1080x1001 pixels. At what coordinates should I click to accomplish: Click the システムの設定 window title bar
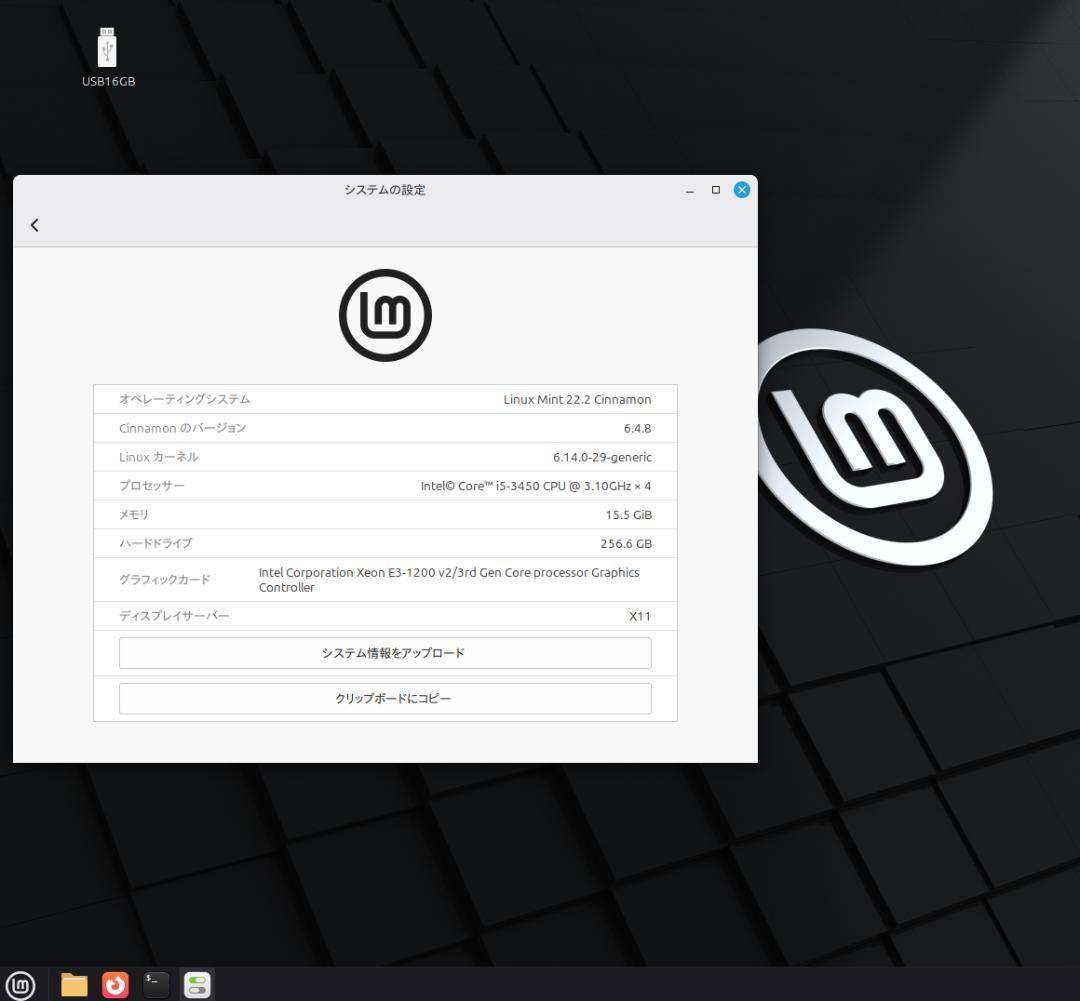[384, 190]
